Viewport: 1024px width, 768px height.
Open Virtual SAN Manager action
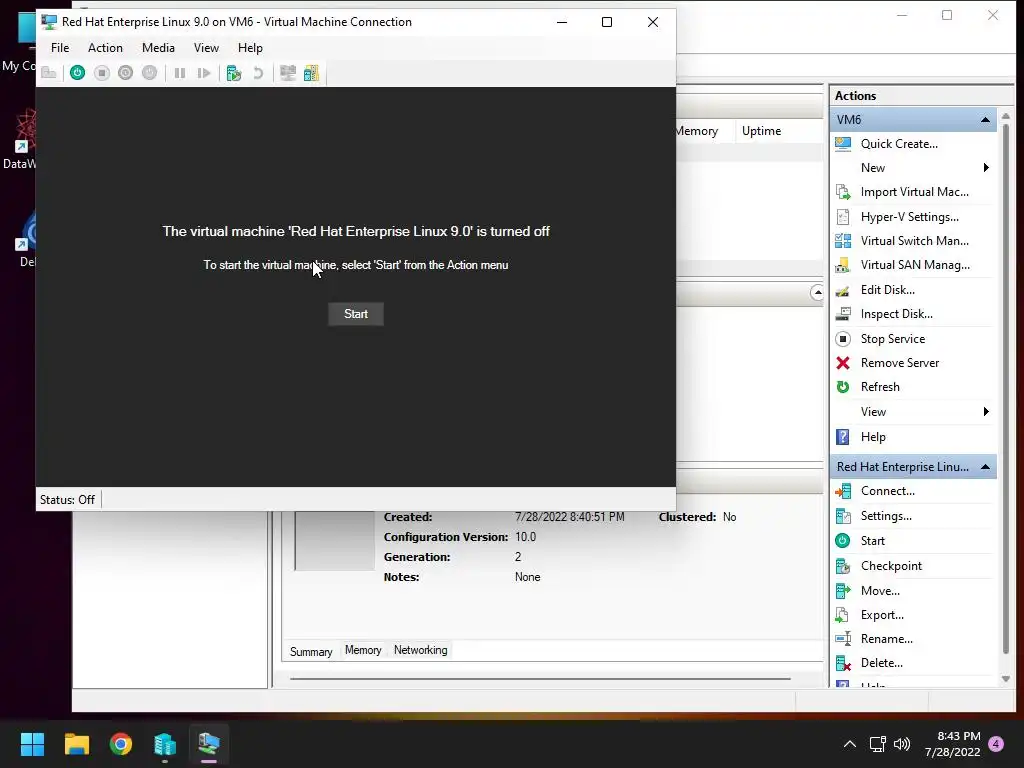[913, 265]
